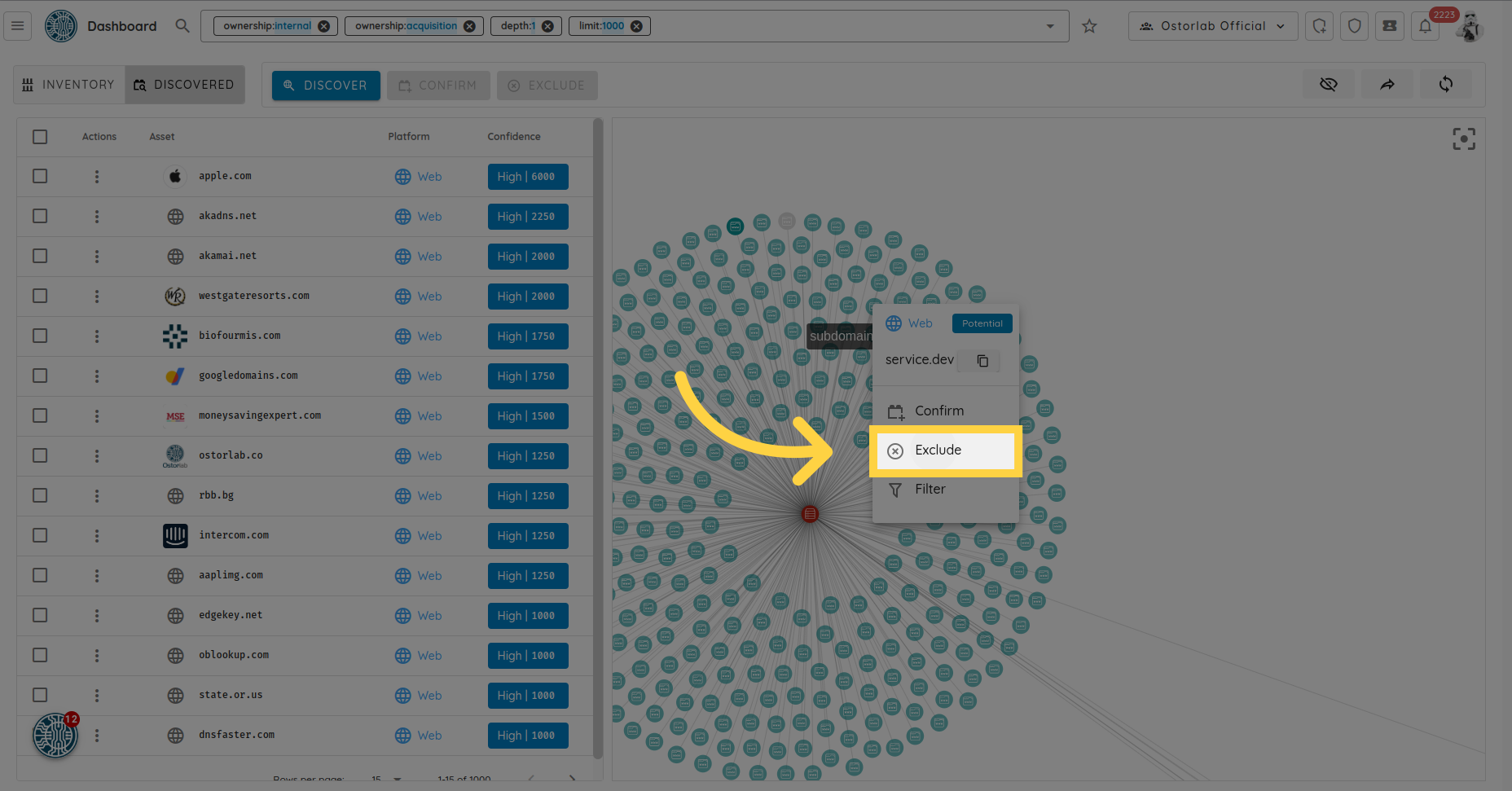Open actions menu for akamai.net row
Image resolution: width=1512 pixels, height=791 pixels.
[x=97, y=257]
